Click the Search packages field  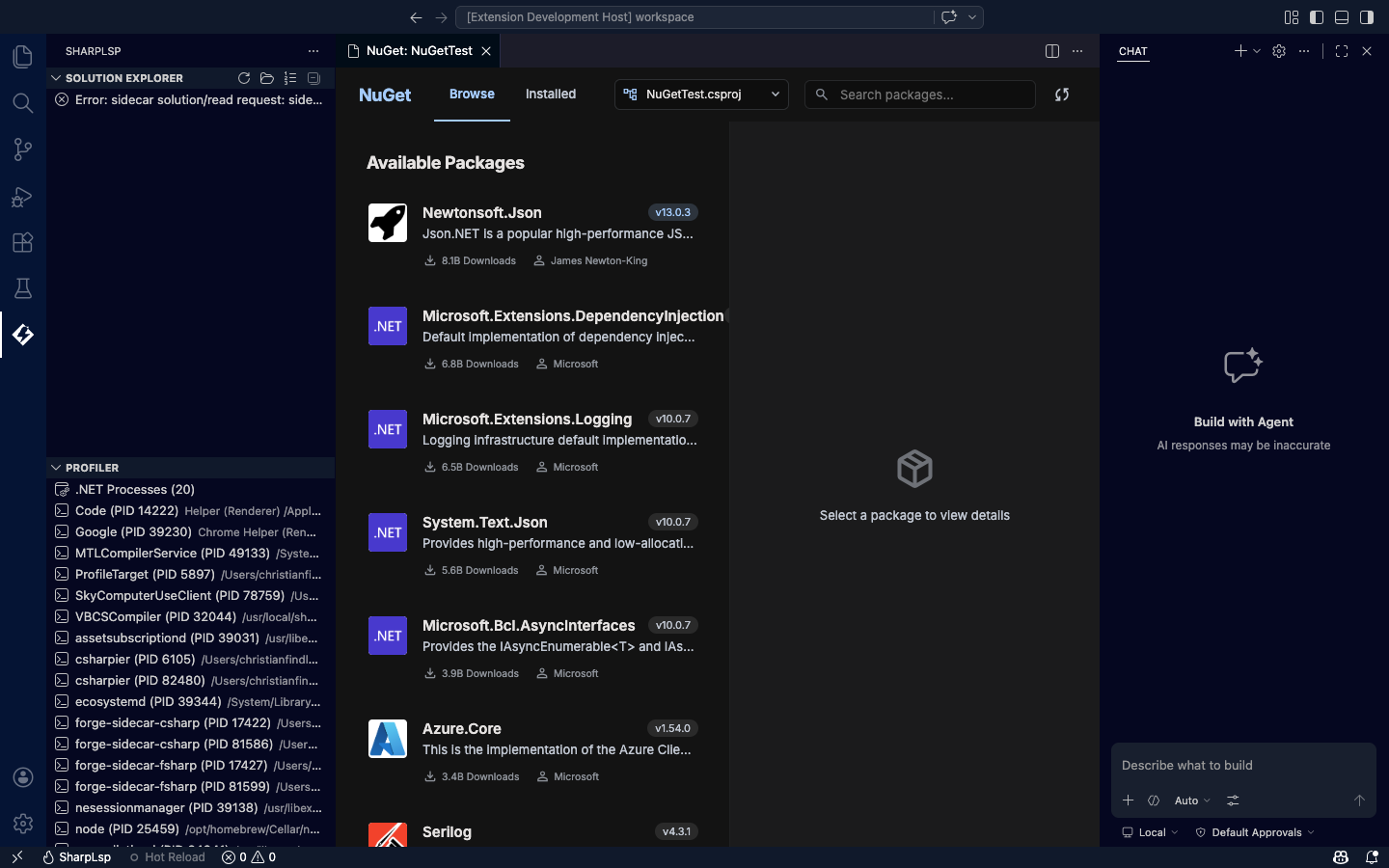pyautogui.click(x=920, y=95)
